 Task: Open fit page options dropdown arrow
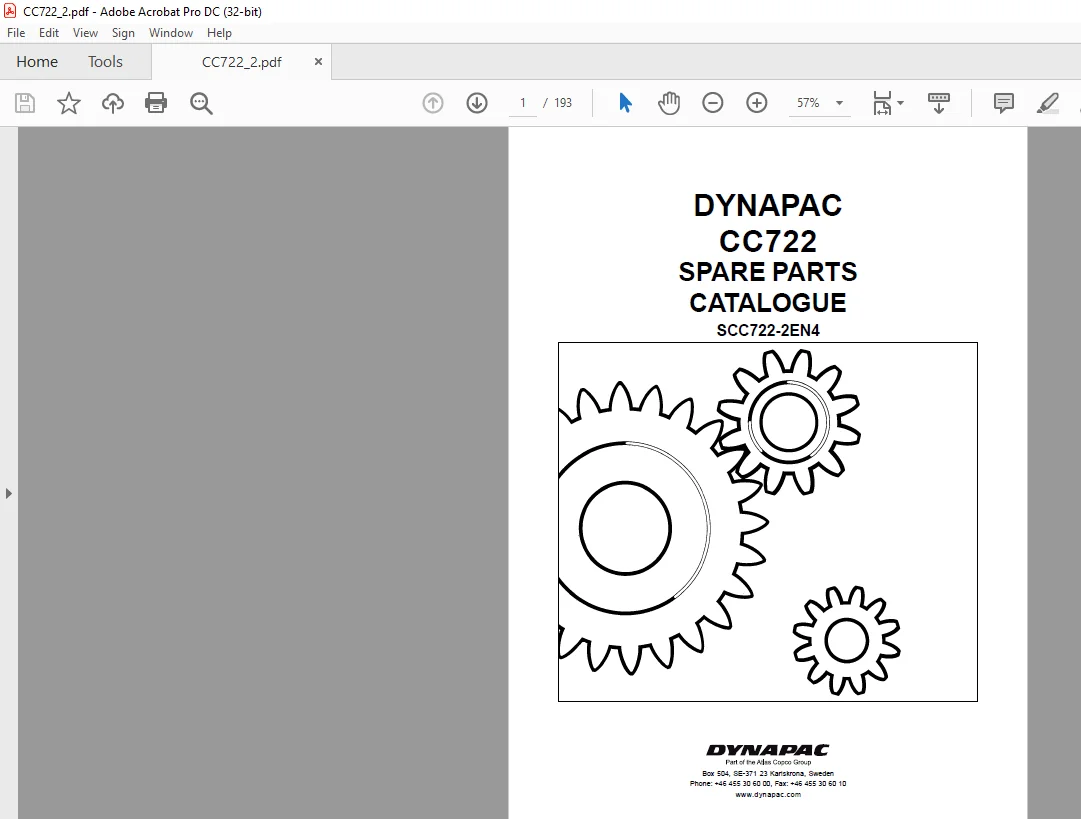[900, 103]
